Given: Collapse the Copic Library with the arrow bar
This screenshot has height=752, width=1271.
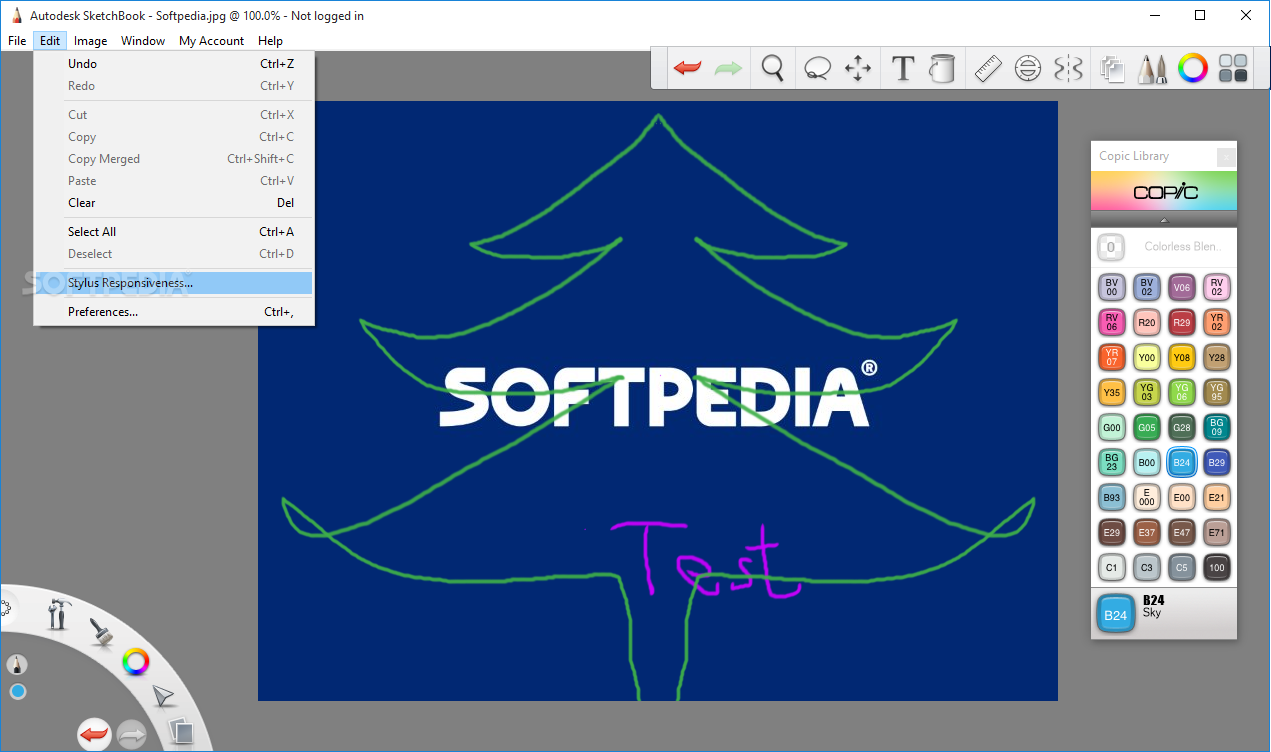Looking at the screenshot, I should pos(1164,219).
